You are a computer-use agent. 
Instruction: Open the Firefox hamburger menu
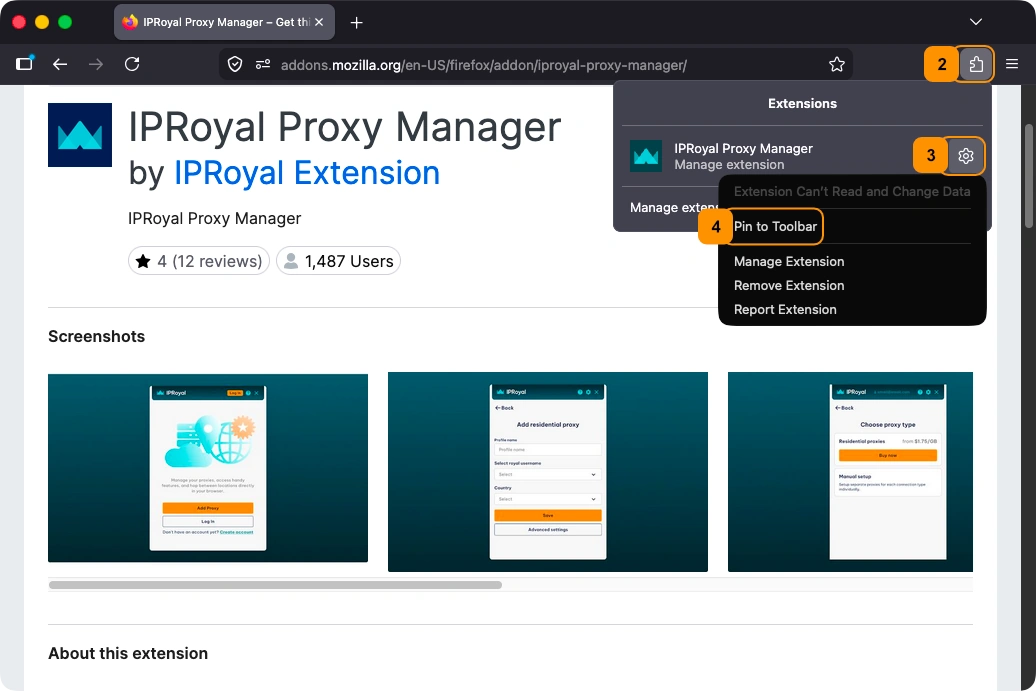click(x=1012, y=64)
